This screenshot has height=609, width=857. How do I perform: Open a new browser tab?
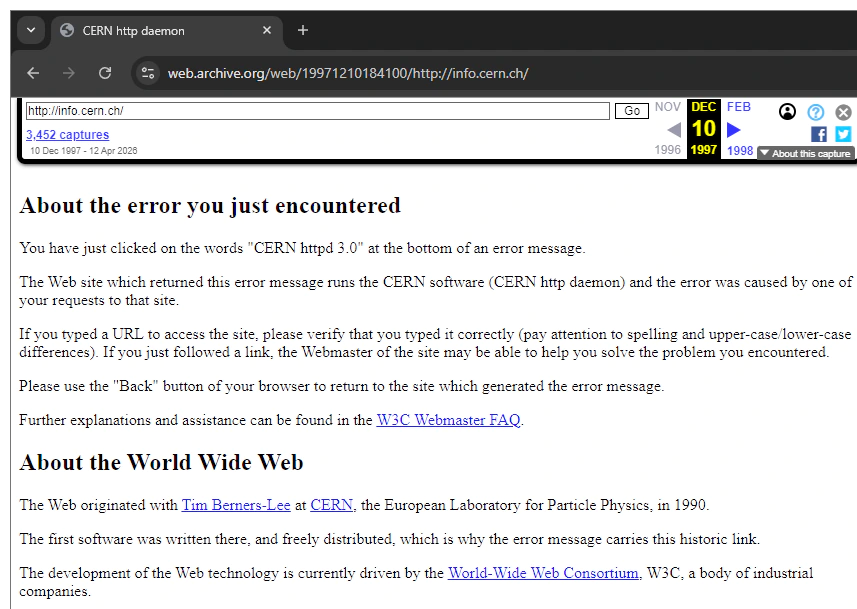coord(302,31)
